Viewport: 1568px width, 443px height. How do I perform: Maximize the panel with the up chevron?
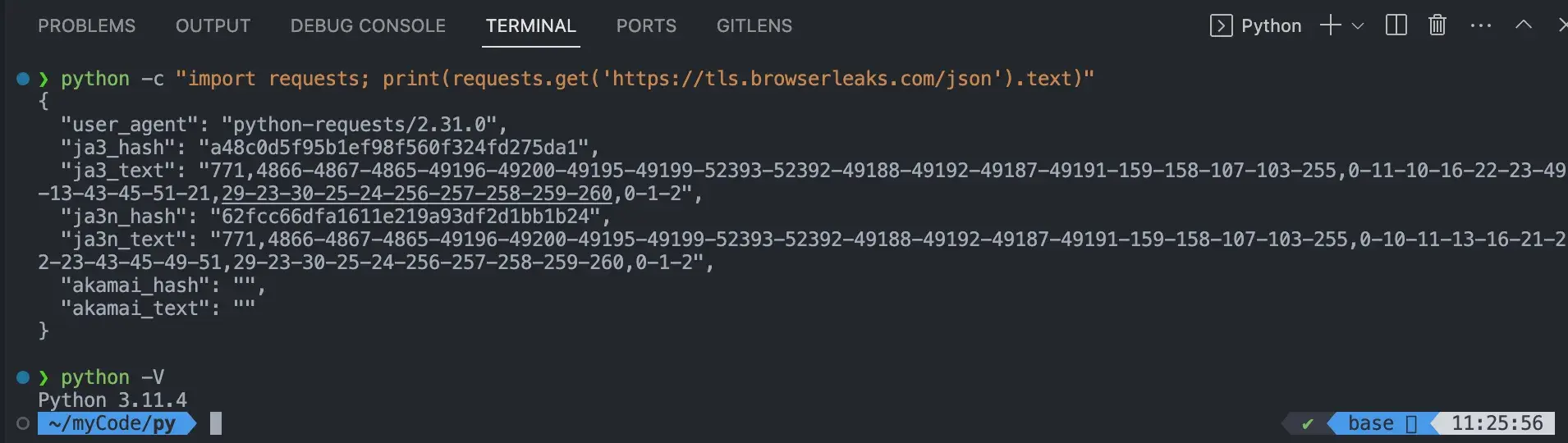pyautogui.click(x=1524, y=25)
